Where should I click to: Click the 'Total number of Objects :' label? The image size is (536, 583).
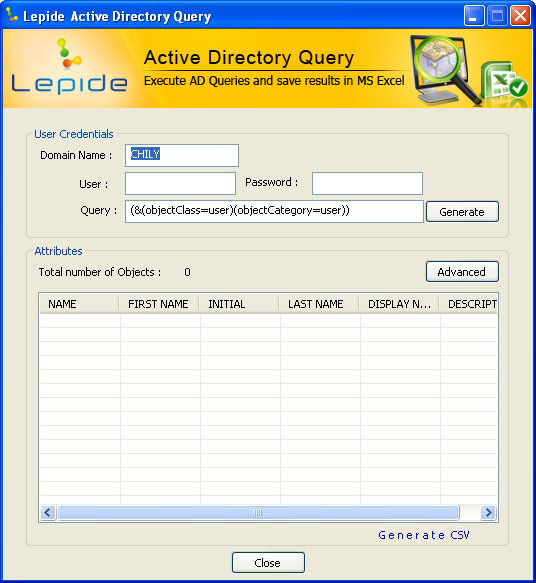pos(100,272)
